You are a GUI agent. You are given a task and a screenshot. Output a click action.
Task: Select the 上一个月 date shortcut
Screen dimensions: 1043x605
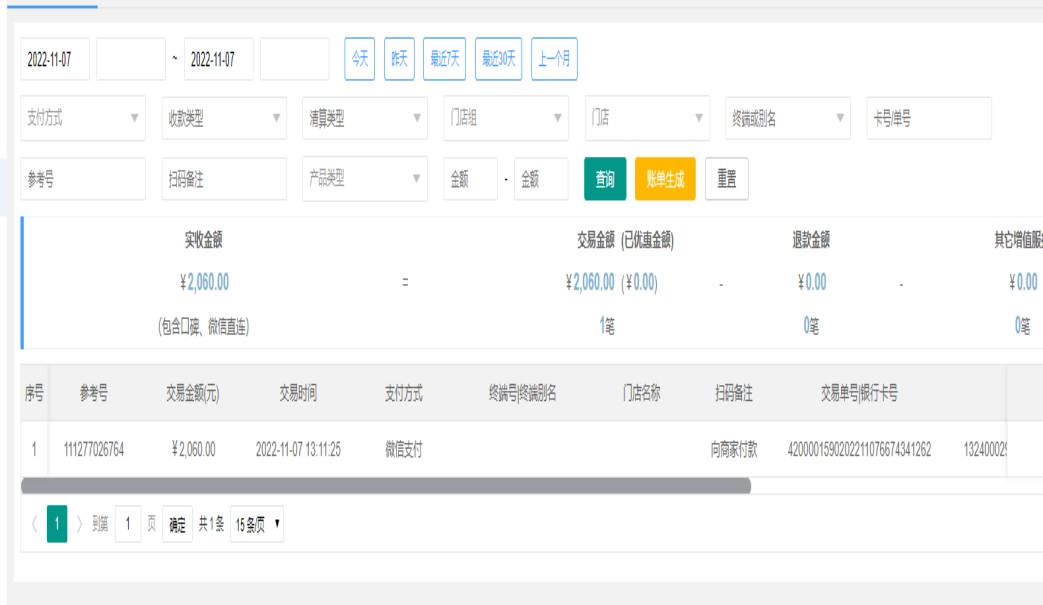point(554,59)
